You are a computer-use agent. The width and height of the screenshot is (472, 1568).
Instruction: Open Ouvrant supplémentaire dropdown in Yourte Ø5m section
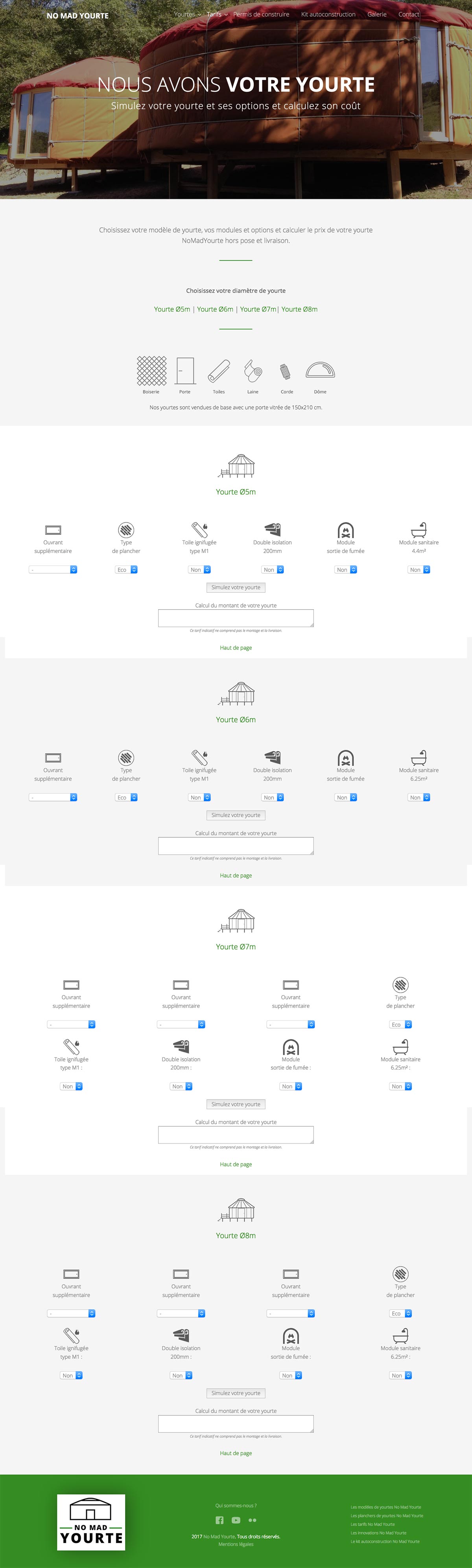click(53, 570)
